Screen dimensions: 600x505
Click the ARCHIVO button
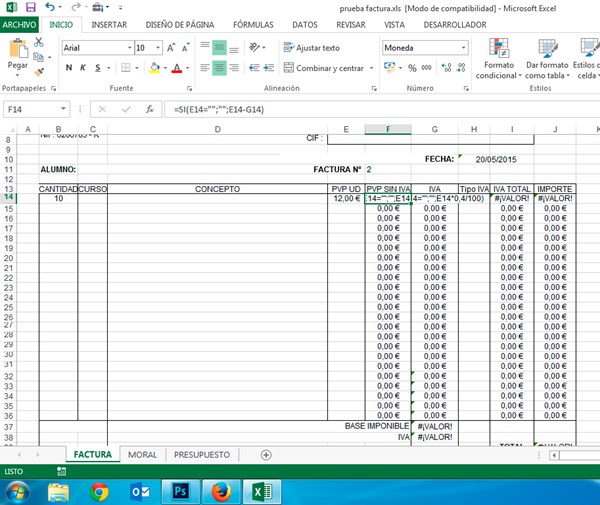[x=20, y=24]
